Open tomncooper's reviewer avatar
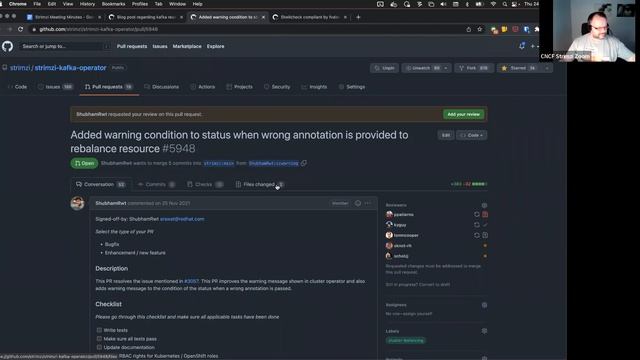The width and height of the screenshot is (640, 360). pyautogui.click(x=389, y=236)
